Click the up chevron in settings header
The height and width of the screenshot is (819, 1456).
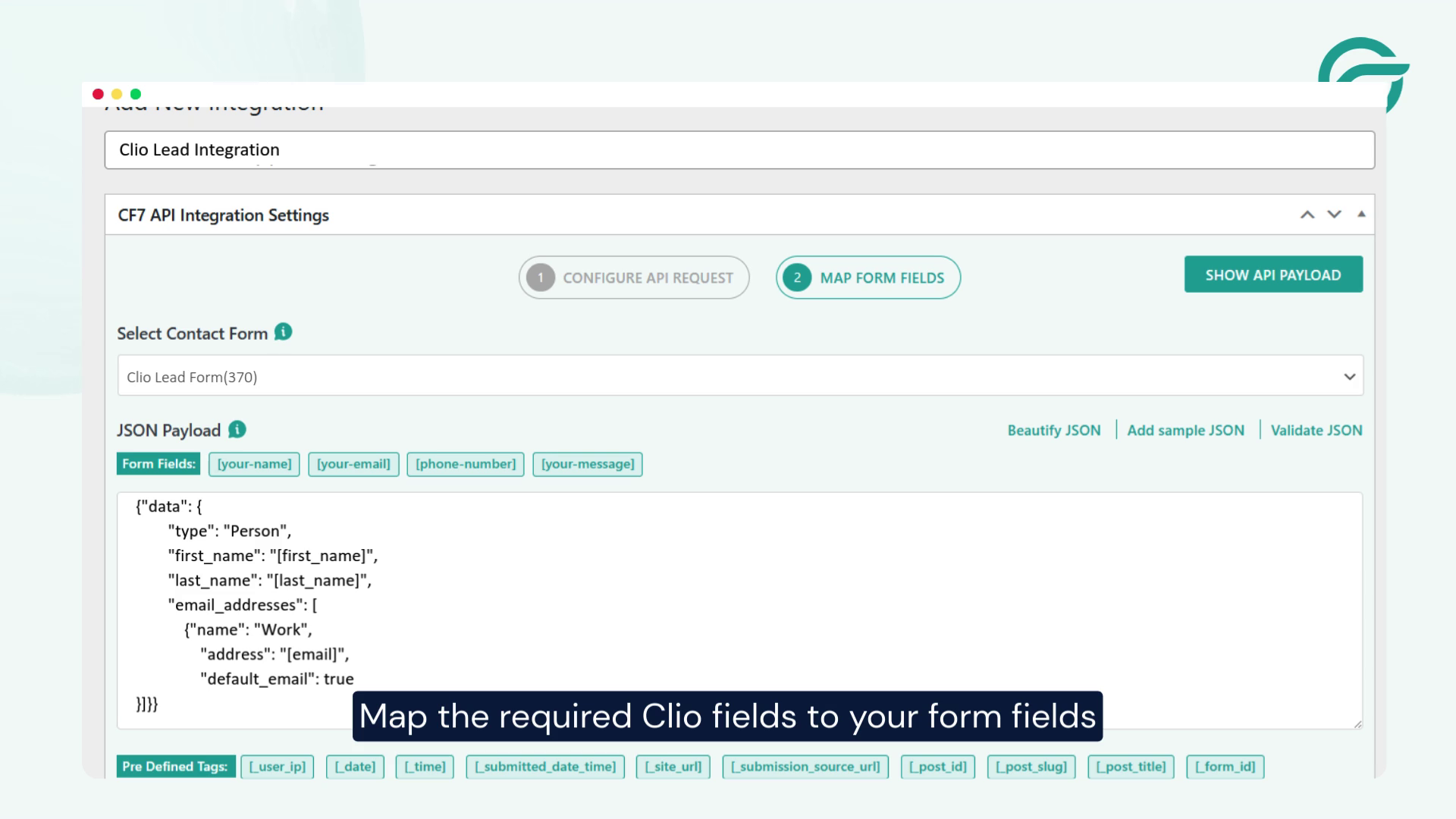click(1307, 215)
